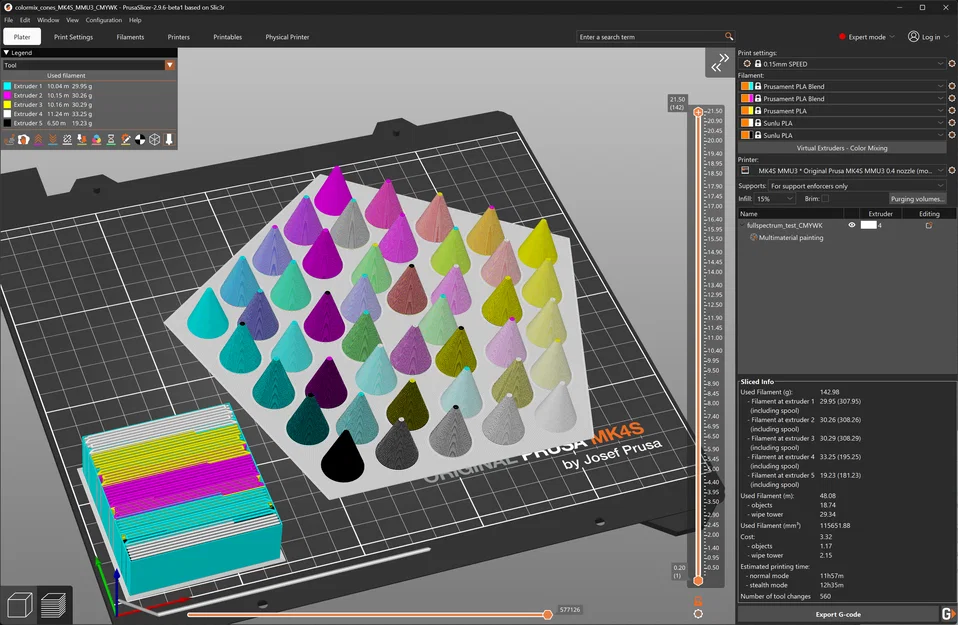This screenshot has width=958, height=625.
Task: Open gear icon beside the printer preset
Action: click(x=951, y=170)
